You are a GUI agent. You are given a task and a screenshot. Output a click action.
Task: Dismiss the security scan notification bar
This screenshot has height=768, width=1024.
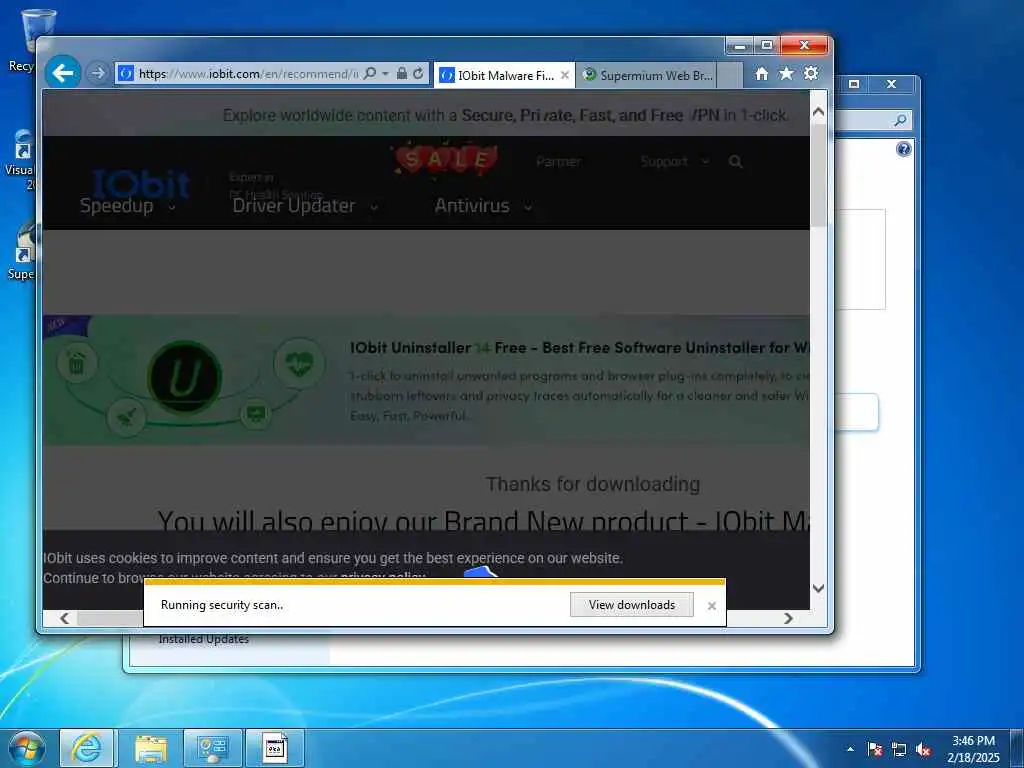point(712,605)
